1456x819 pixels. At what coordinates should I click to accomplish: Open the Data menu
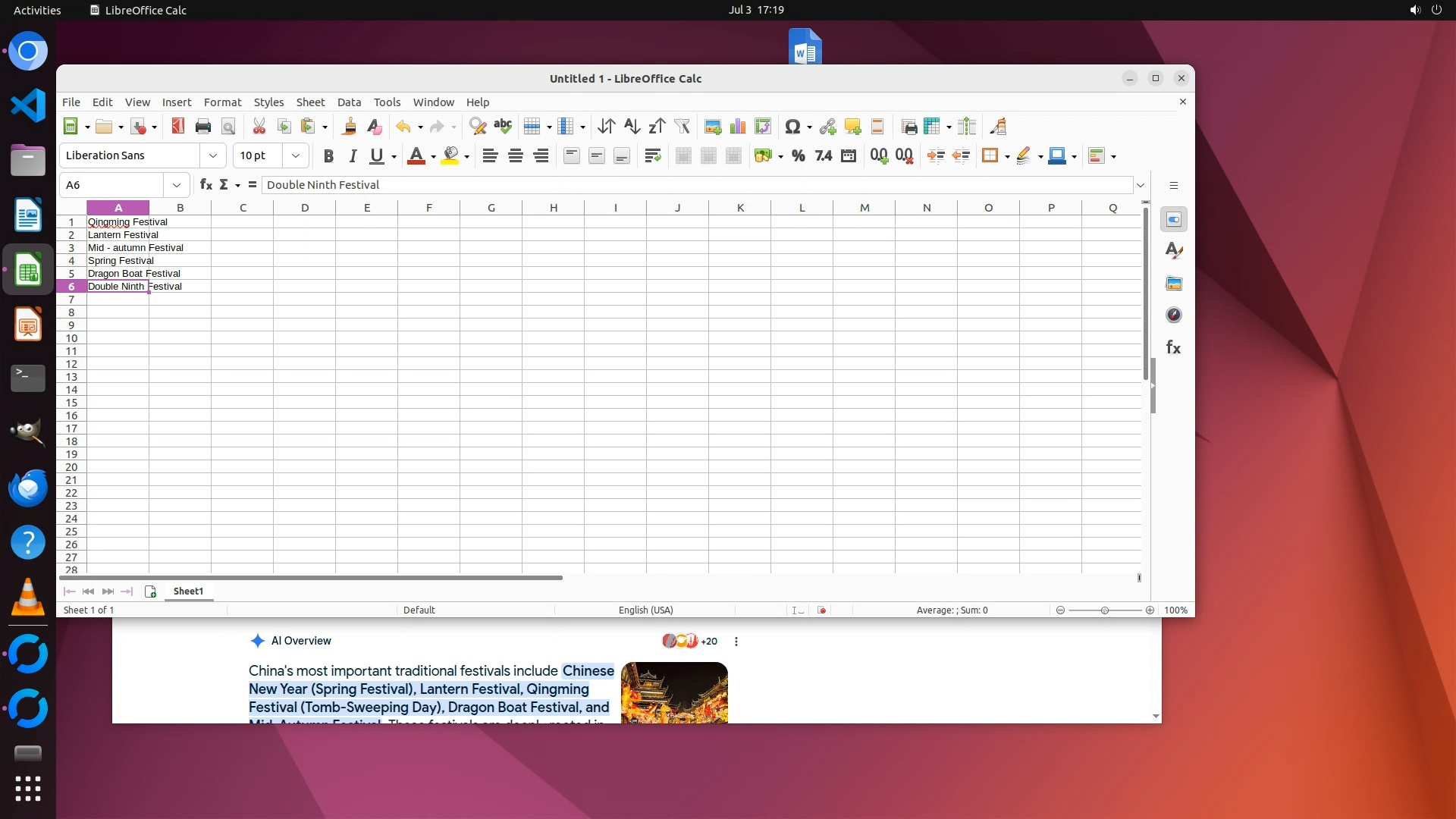point(349,102)
